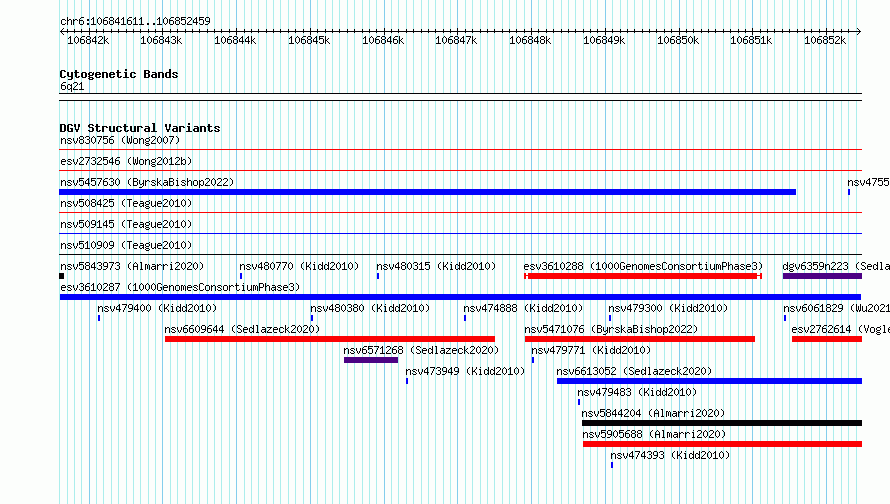Open the esv2732546 (Wong2012b) variant label
The height and width of the screenshot is (504, 890).
(x=126, y=161)
